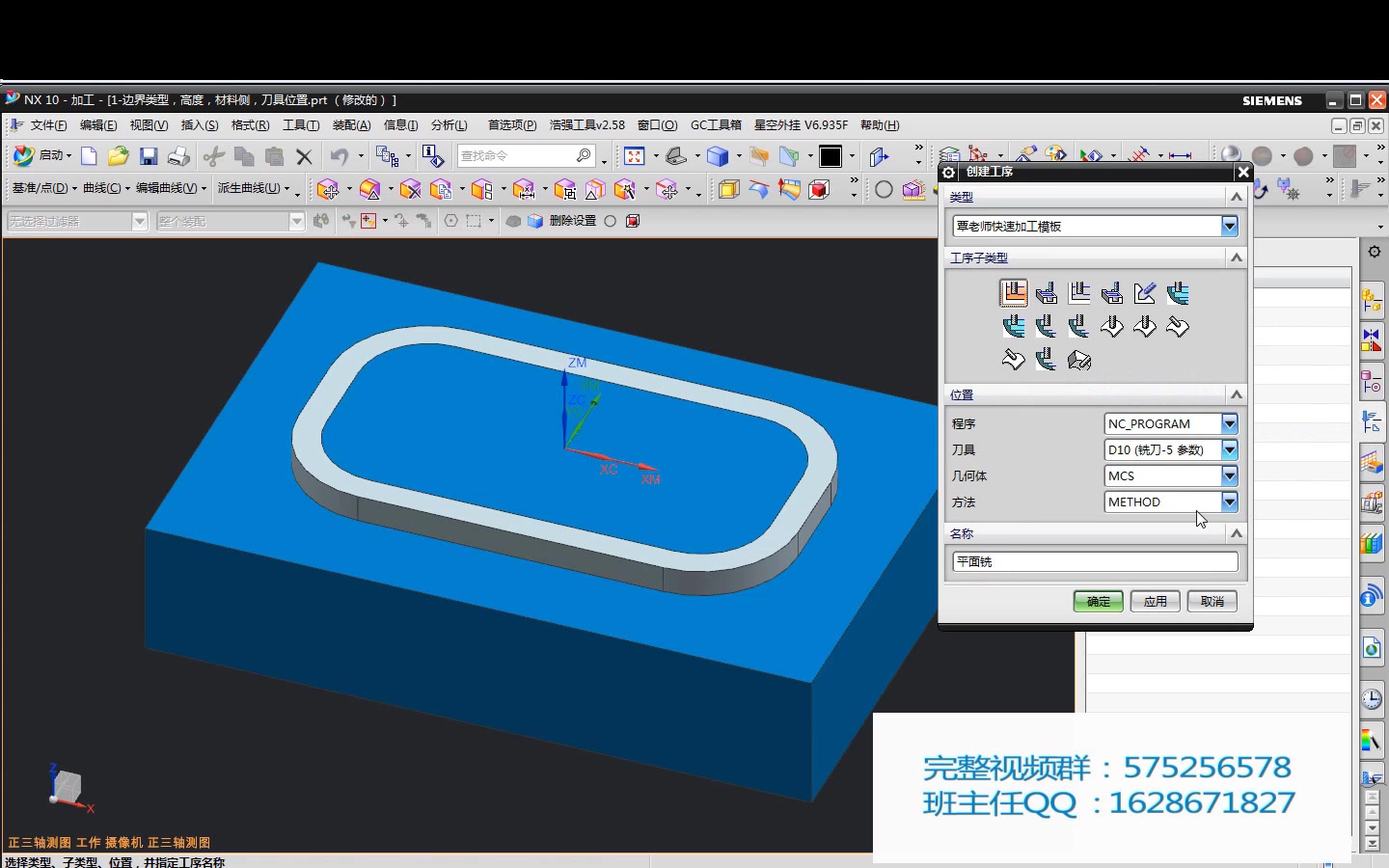Open the 视图(V) menu
1389x868 pixels.
(149, 125)
